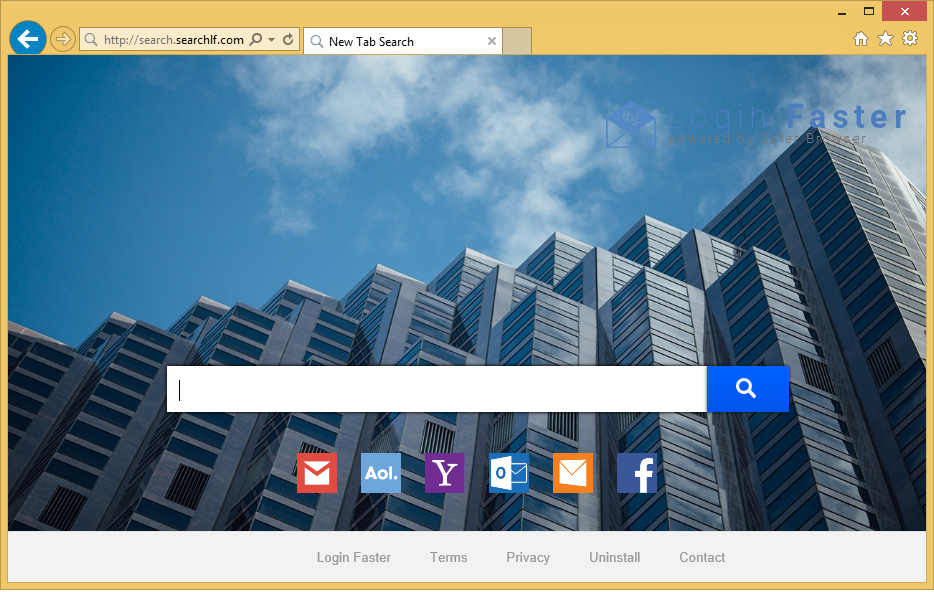Refresh the page with reload icon

[x=288, y=40]
